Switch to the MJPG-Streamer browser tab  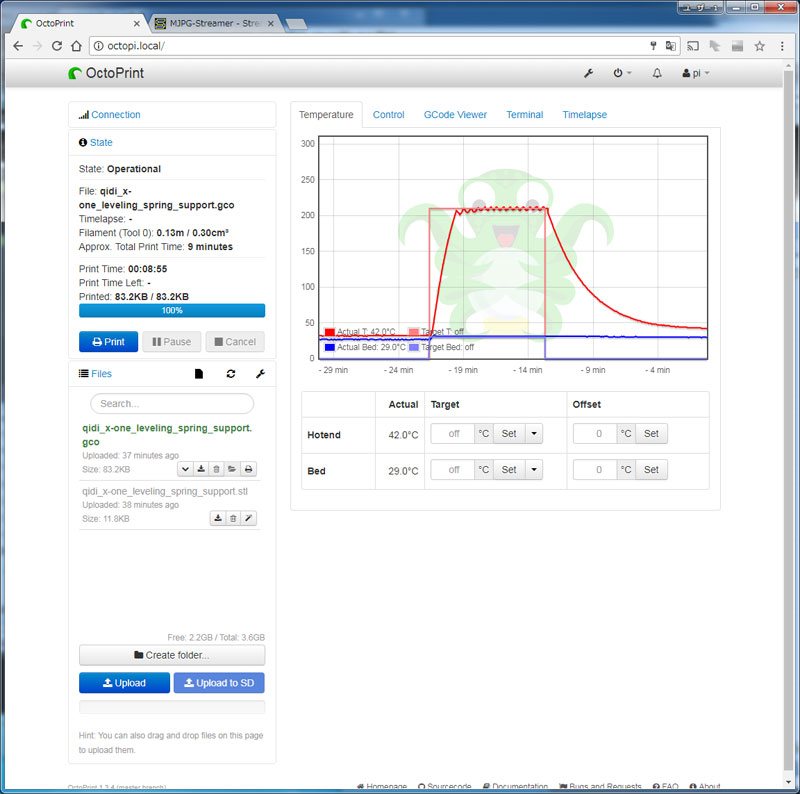(214, 23)
